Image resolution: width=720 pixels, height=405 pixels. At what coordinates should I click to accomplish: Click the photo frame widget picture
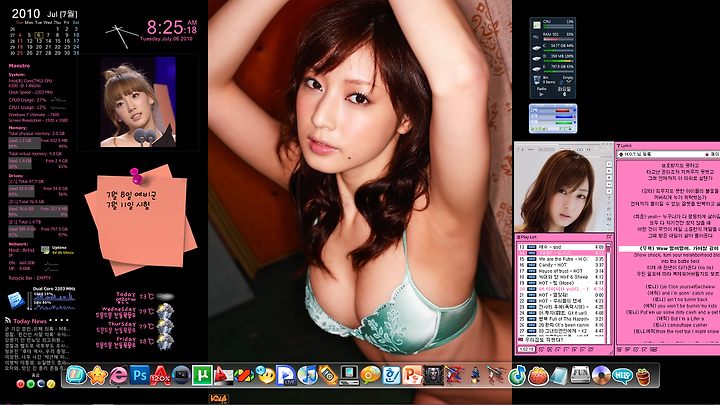[138, 102]
